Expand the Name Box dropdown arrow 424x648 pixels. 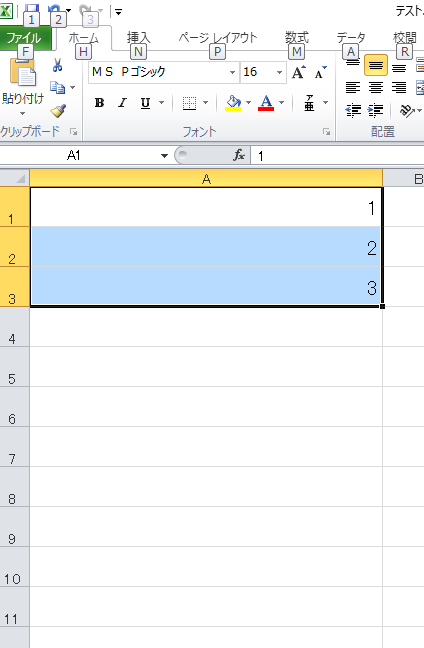[164, 156]
